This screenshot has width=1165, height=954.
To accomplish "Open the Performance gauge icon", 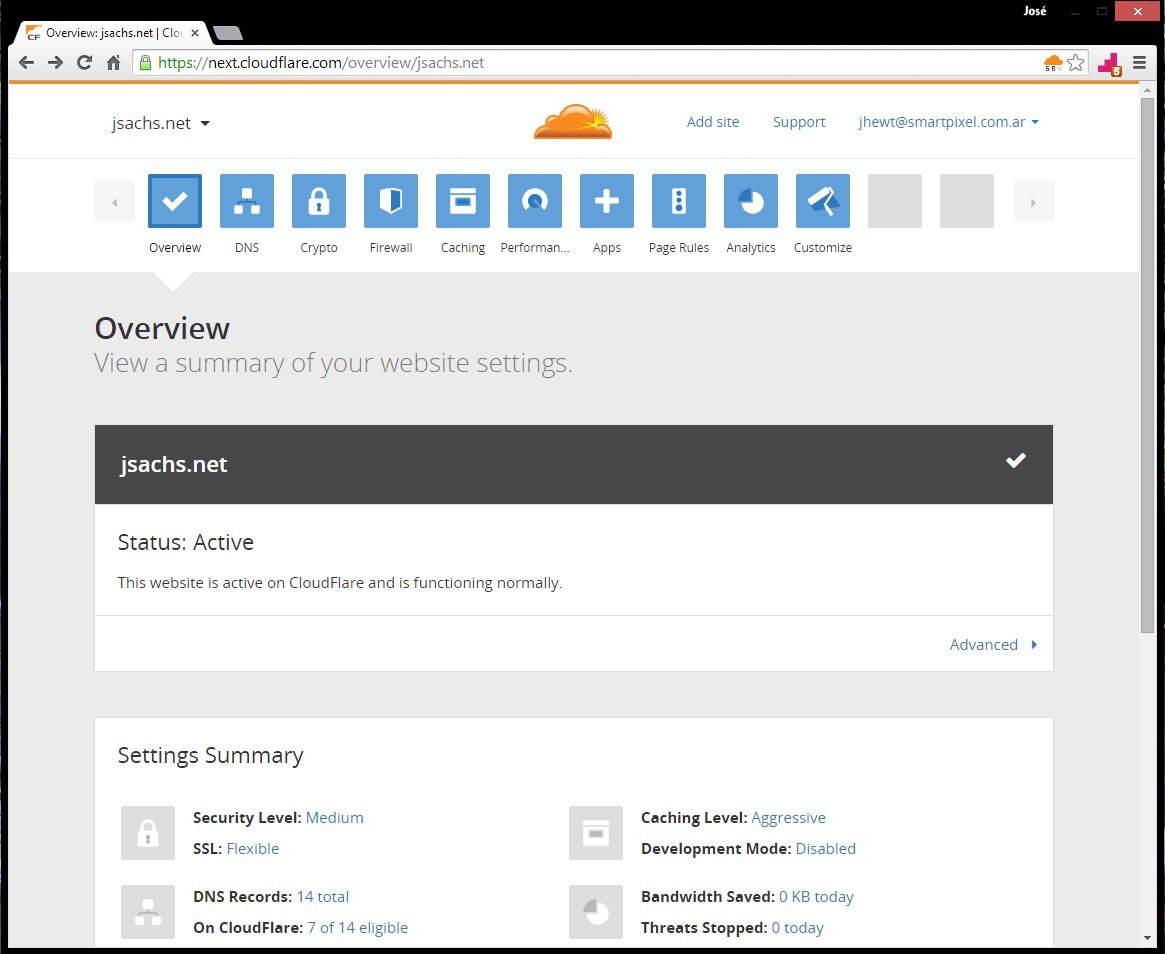I will click(x=535, y=201).
